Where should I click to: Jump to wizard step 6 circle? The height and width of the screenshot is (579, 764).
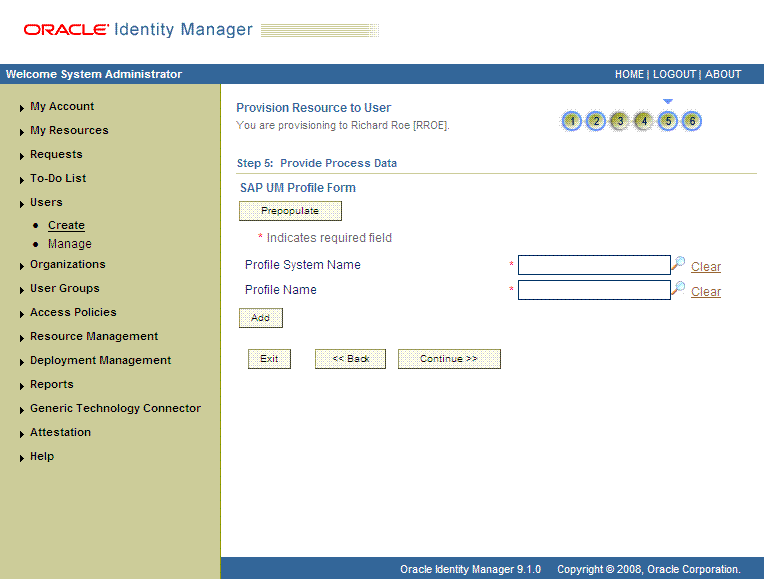pyautogui.click(x=692, y=121)
